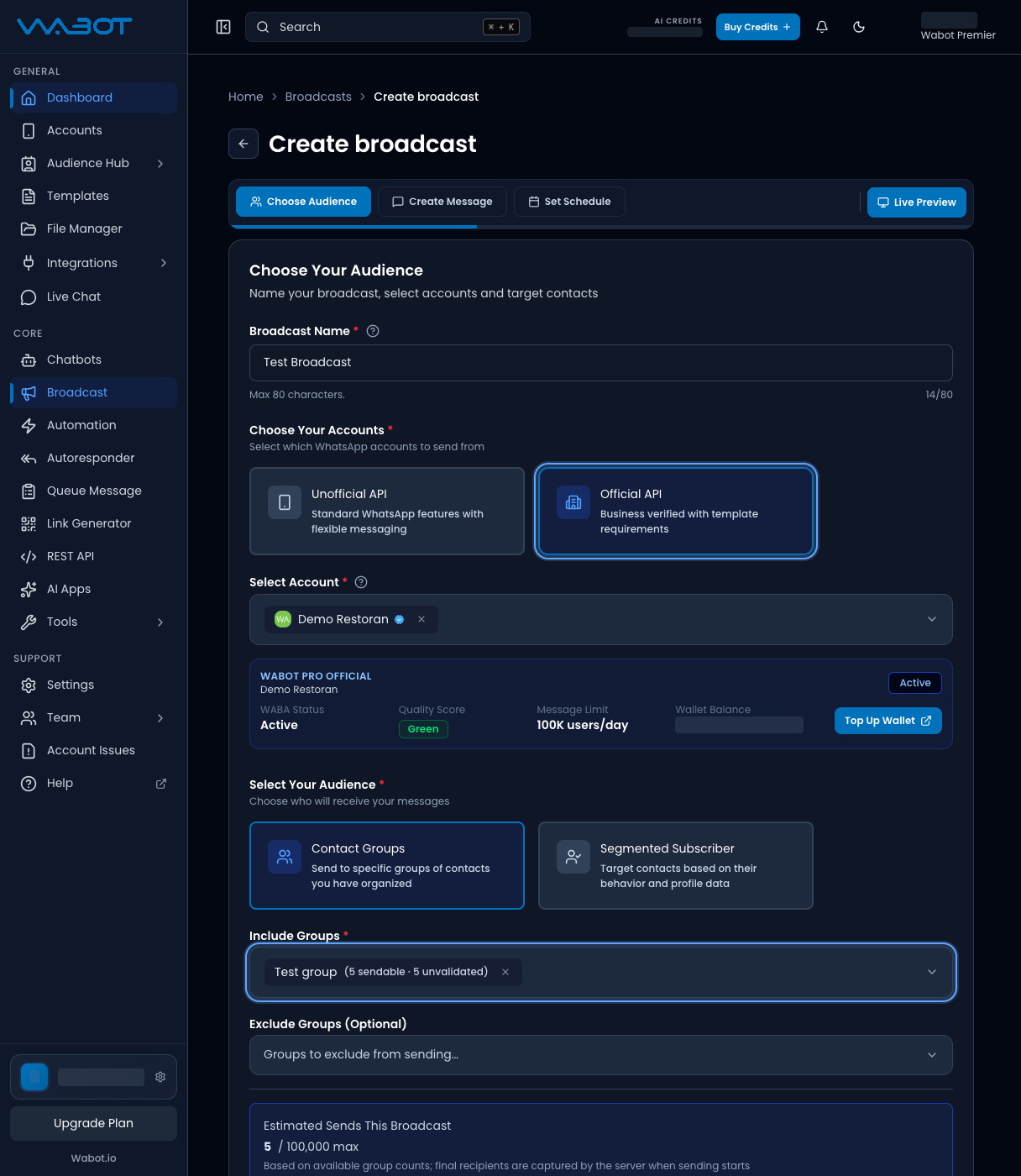Click the Contact Groups people icon
Screen dimensions: 1021x1176
[x=285, y=857]
